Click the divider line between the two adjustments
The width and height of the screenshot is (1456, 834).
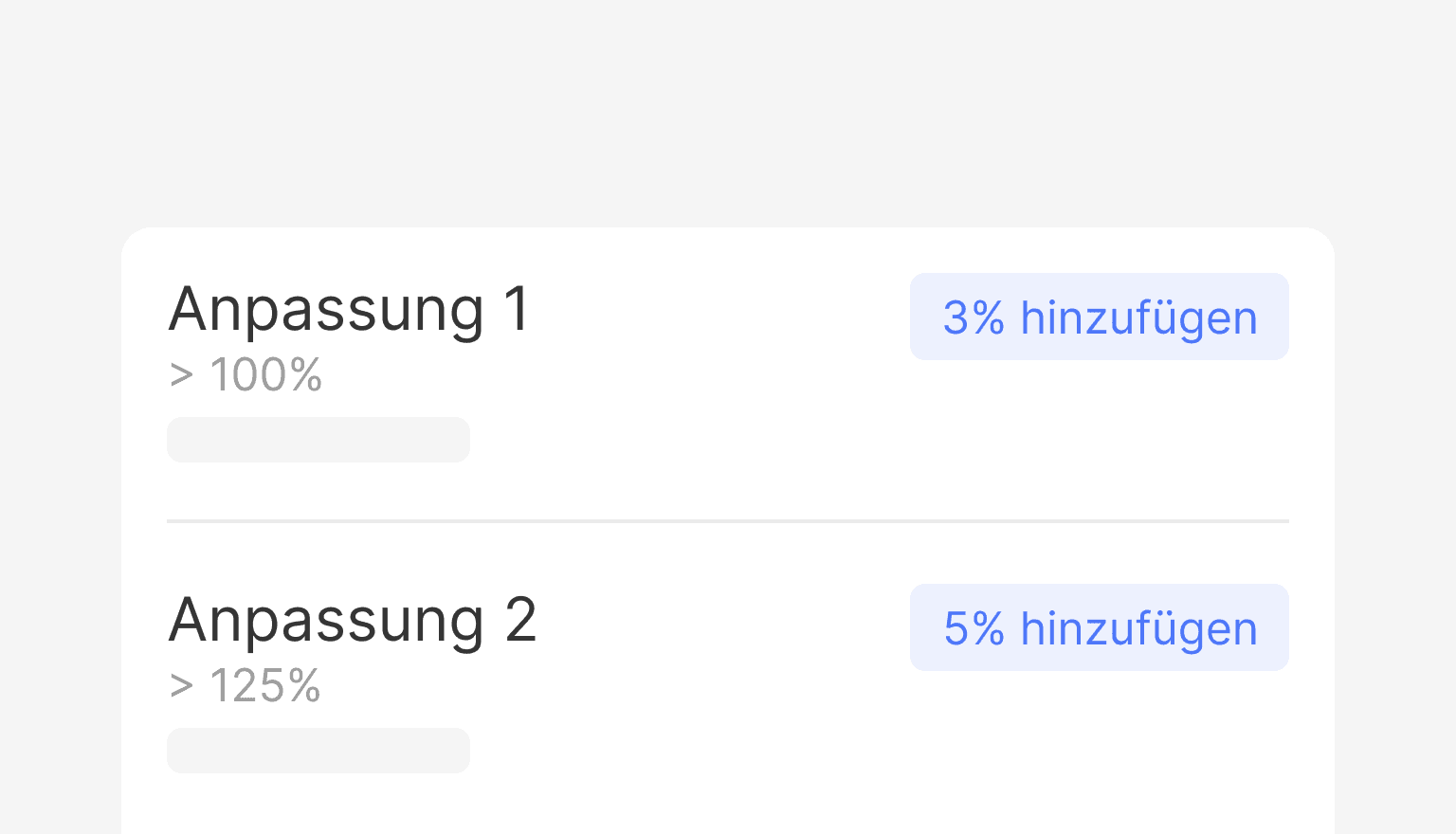728,520
